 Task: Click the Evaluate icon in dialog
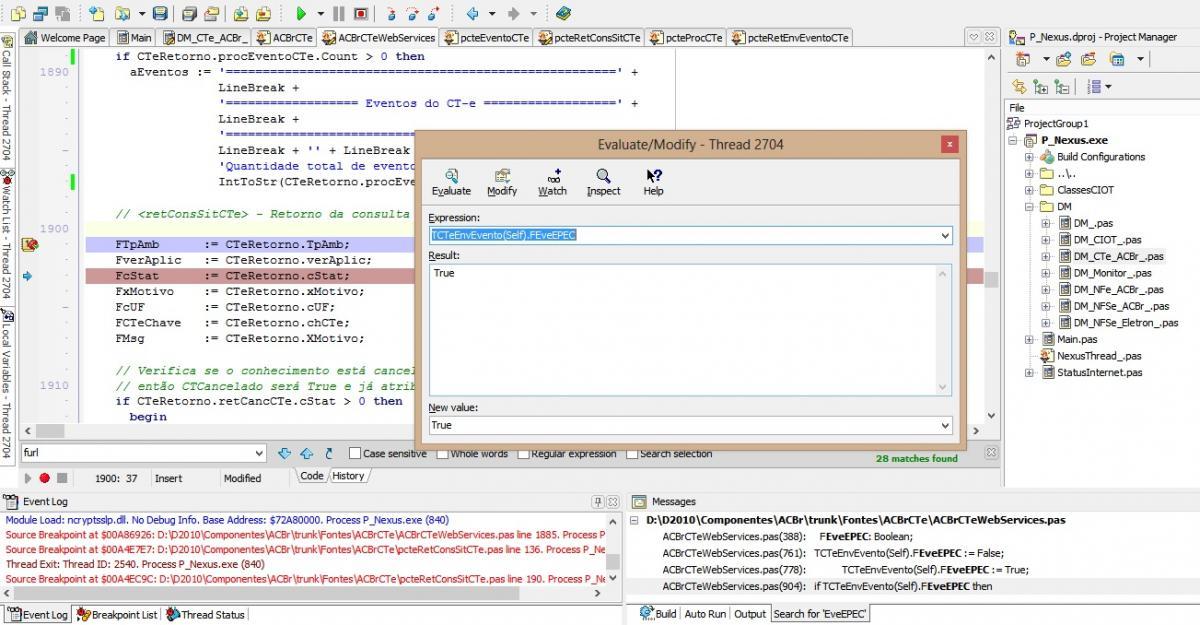pyautogui.click(x=451, y=182)
